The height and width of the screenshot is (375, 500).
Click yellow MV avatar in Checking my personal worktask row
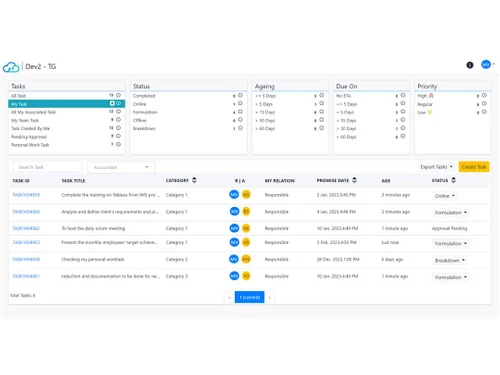click(246, 259)
